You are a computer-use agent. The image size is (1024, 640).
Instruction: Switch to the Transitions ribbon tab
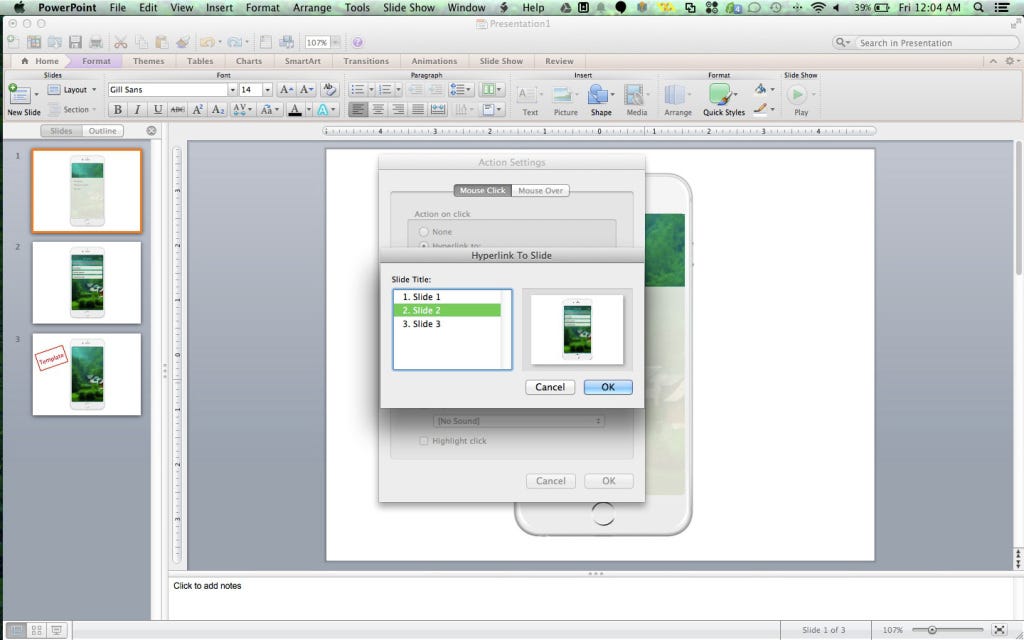(366, 61)
